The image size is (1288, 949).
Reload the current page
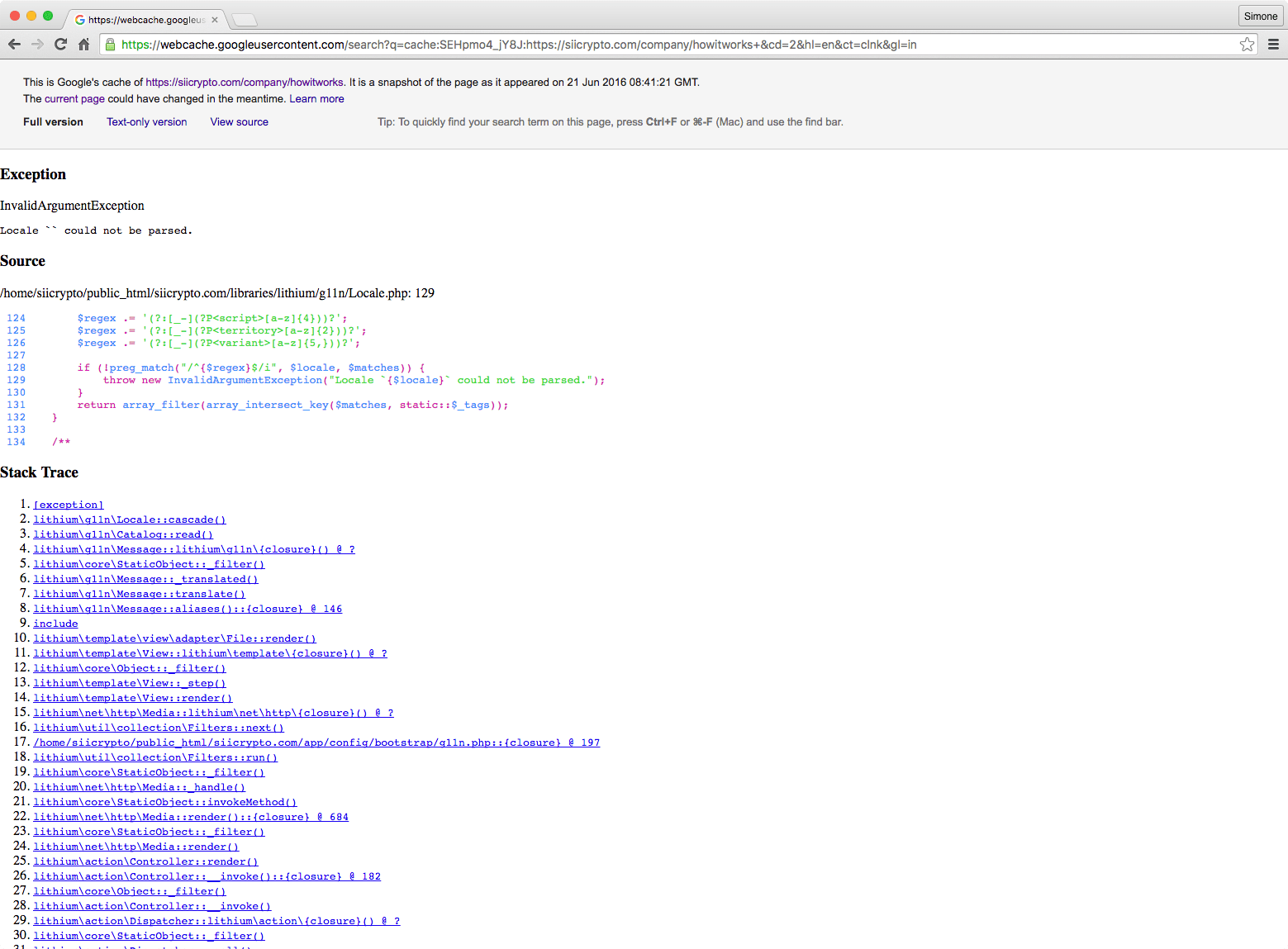pos(59,44)
